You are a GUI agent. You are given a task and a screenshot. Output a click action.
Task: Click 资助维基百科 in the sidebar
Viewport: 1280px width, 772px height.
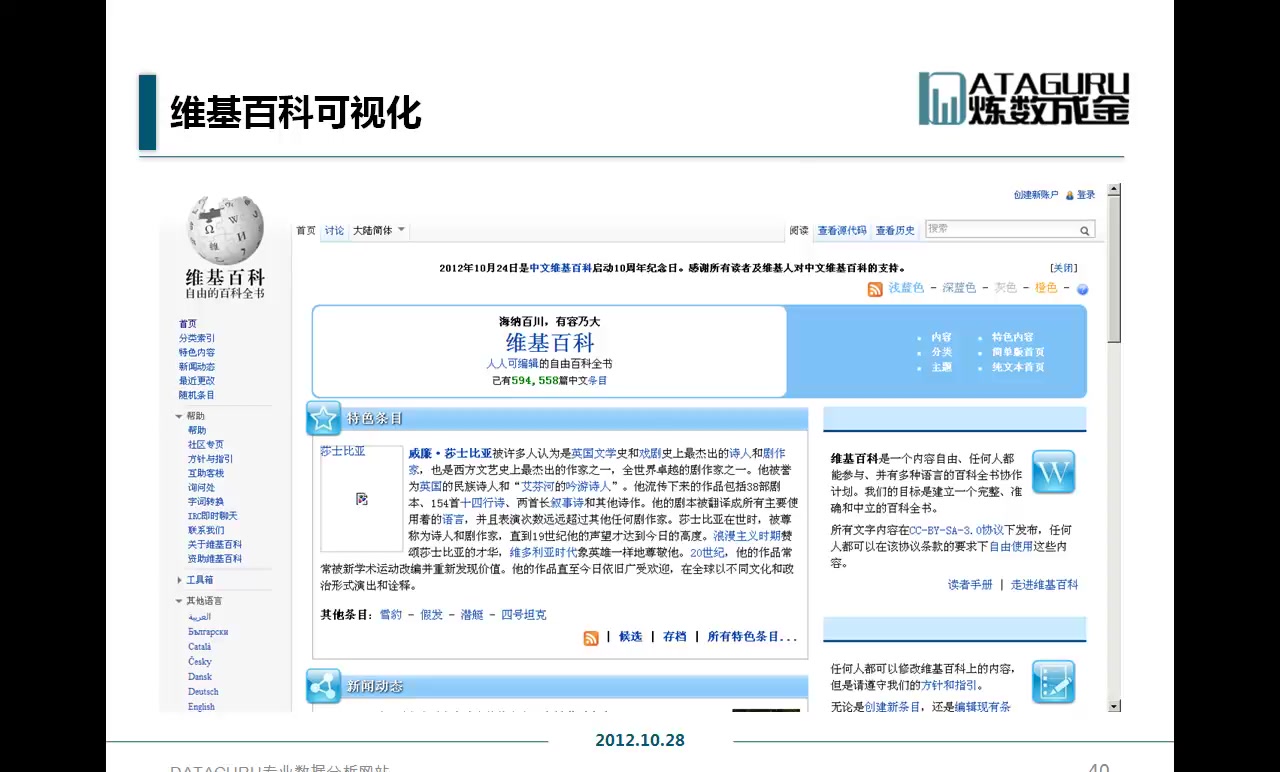(215, 559)
